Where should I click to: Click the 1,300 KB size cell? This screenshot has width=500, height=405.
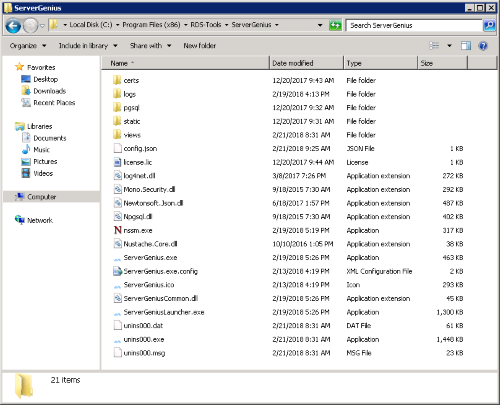(450, 312)
